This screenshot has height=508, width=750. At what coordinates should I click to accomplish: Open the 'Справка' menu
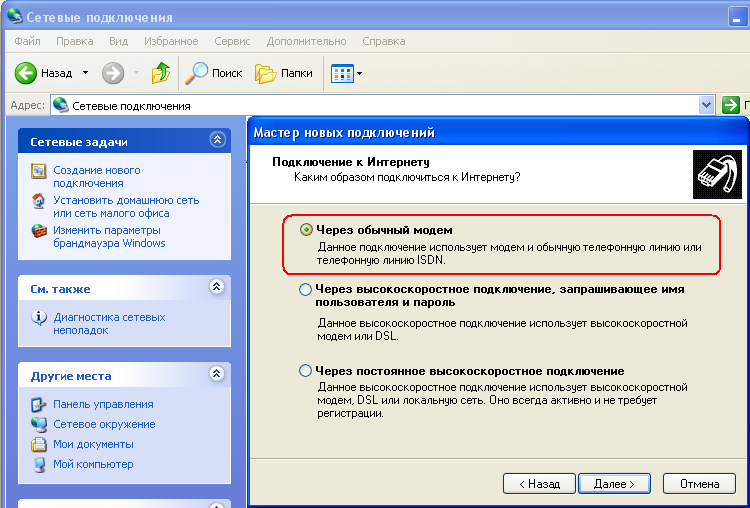384,41
